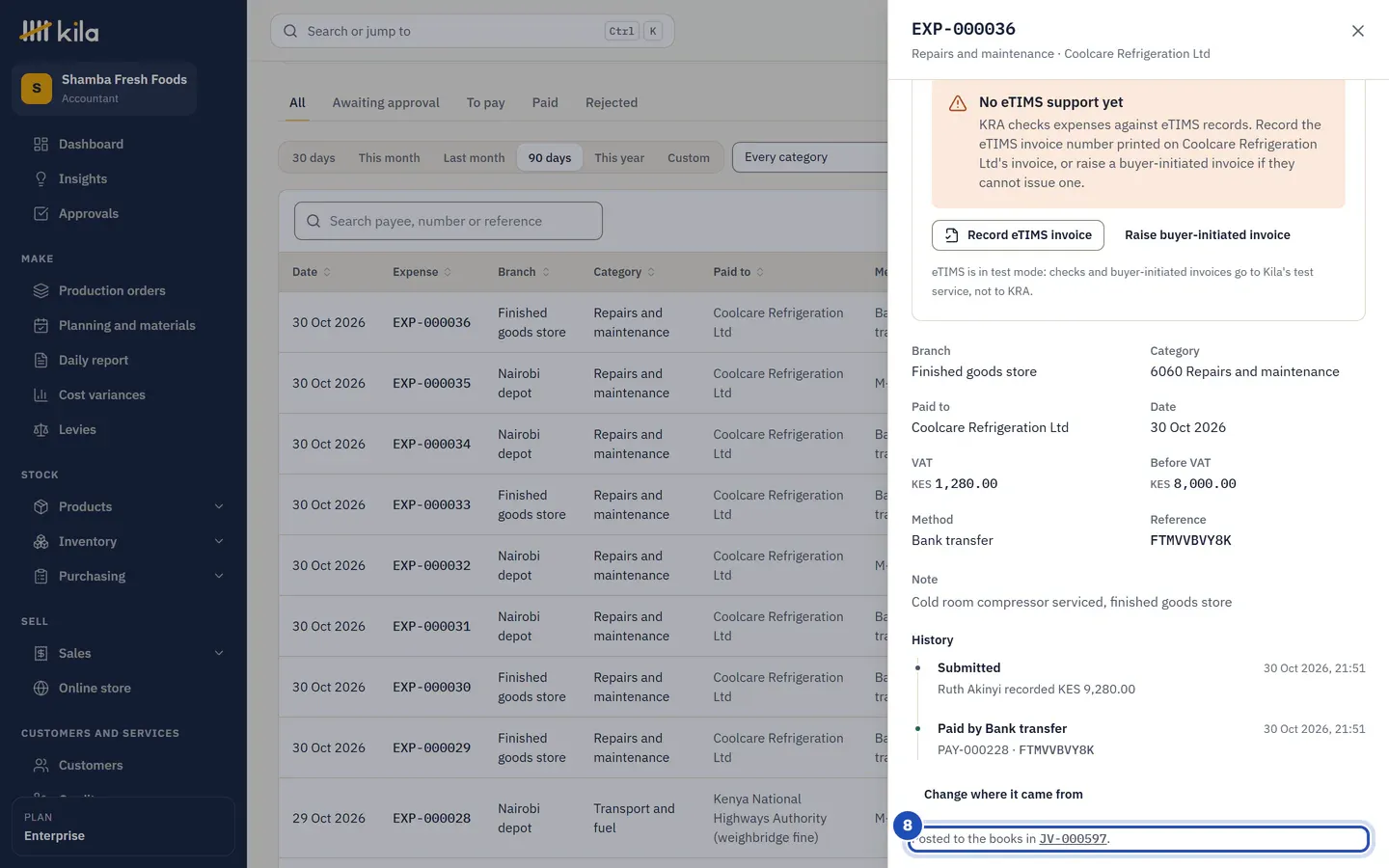
Task: Switch to the Awaiting approval tab
Action: [x=386, y=103]
